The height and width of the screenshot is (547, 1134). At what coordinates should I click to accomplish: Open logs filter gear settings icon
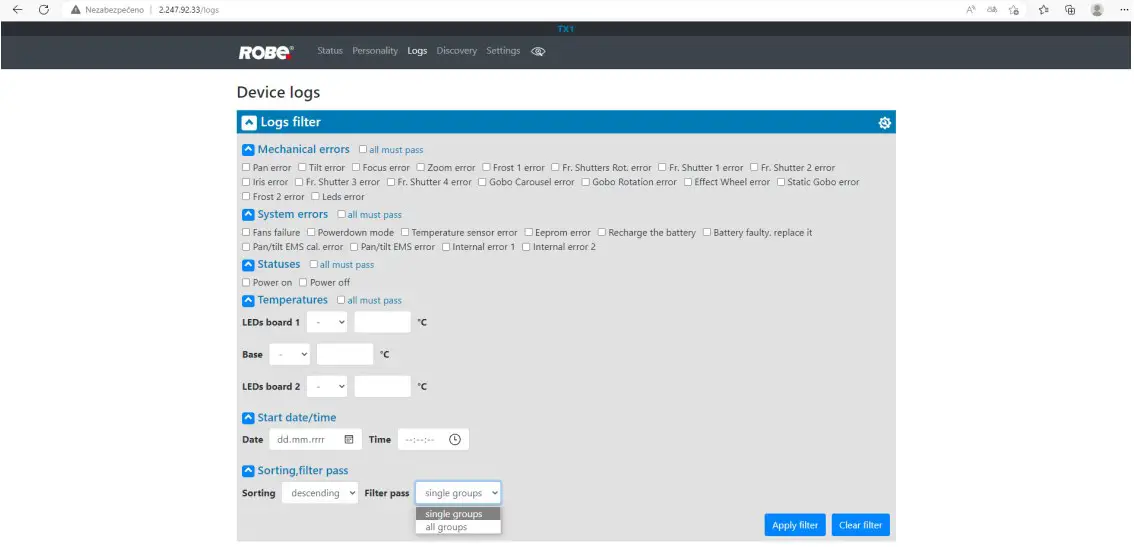click(884, 123)
